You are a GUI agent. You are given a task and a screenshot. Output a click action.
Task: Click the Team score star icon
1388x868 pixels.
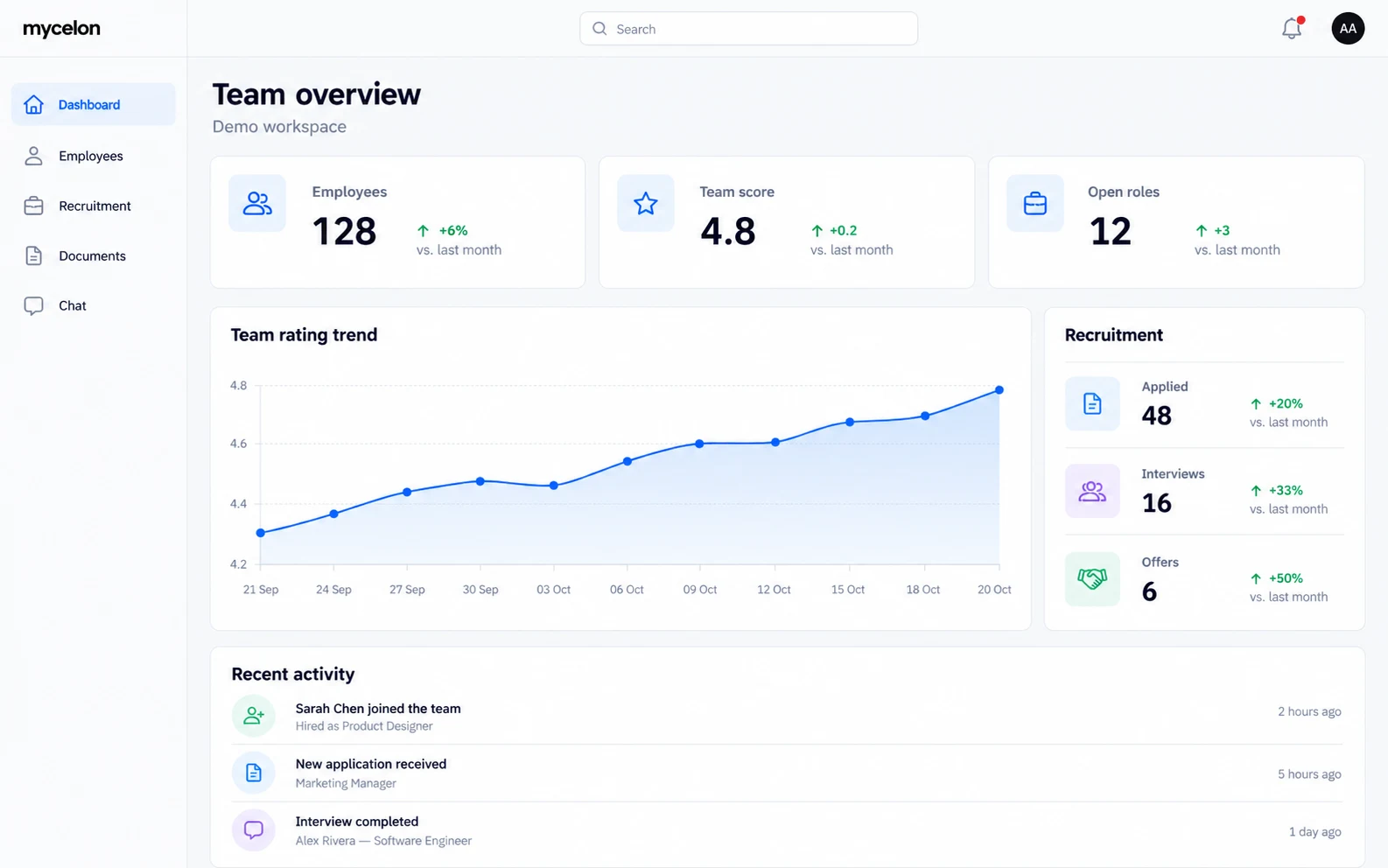coord(646,203)
